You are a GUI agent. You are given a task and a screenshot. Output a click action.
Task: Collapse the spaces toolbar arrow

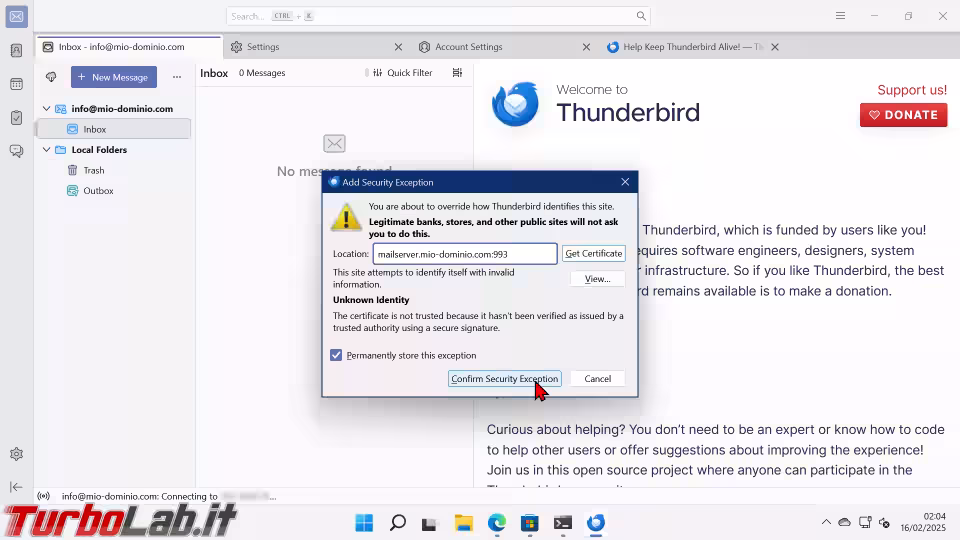tap(17, 487)
